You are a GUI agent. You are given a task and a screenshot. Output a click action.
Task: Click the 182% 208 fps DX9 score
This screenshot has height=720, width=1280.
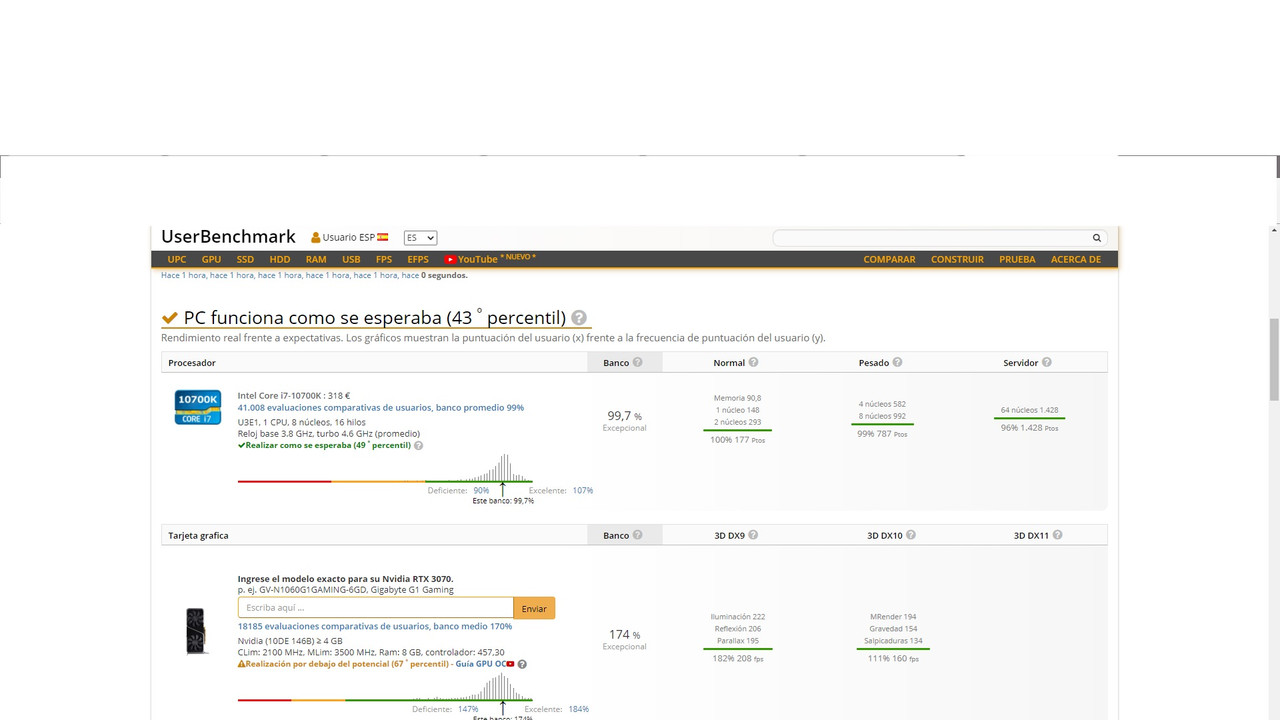737,659
